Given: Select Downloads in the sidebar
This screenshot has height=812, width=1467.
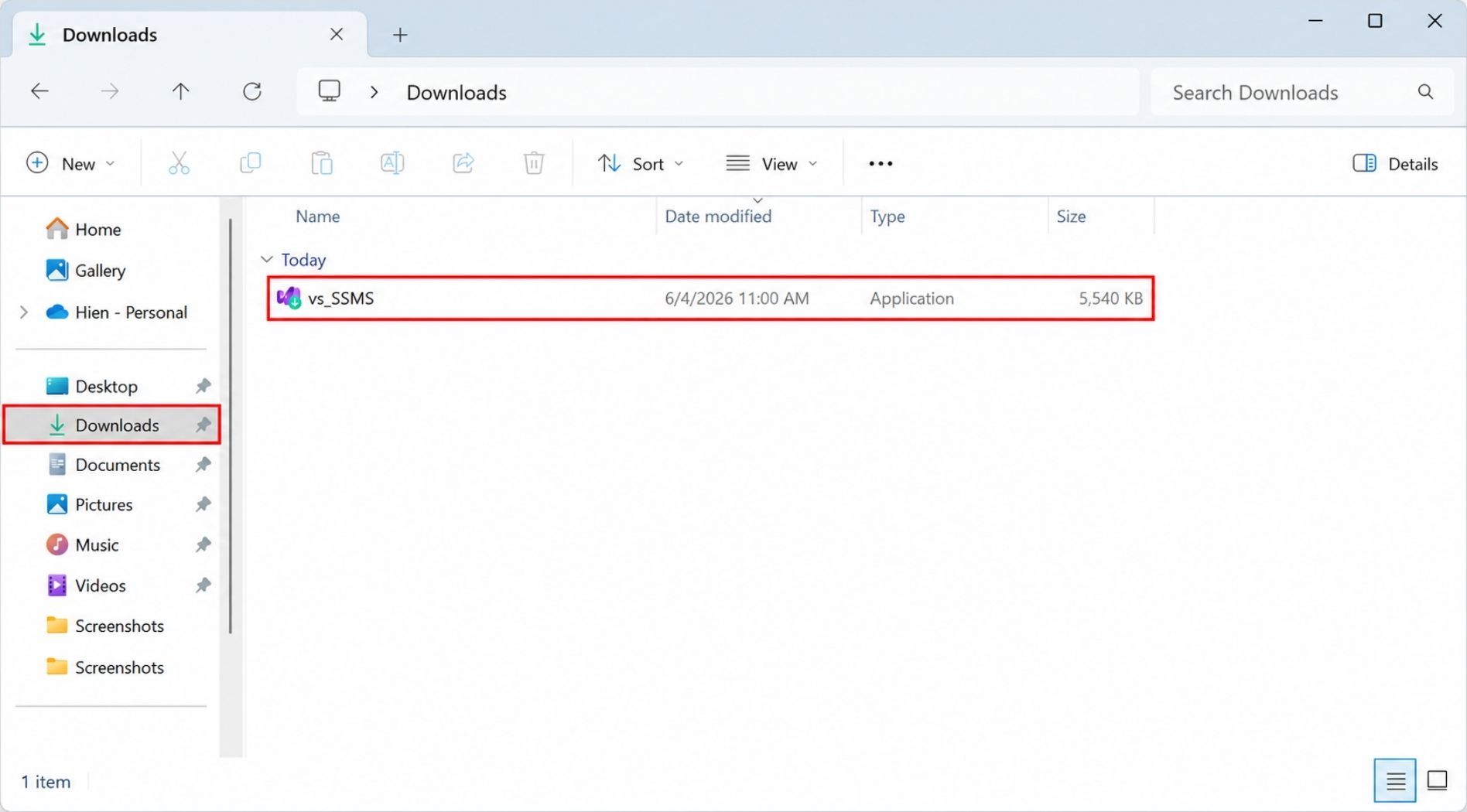Looking at the screenshot, I should point(111,425).
